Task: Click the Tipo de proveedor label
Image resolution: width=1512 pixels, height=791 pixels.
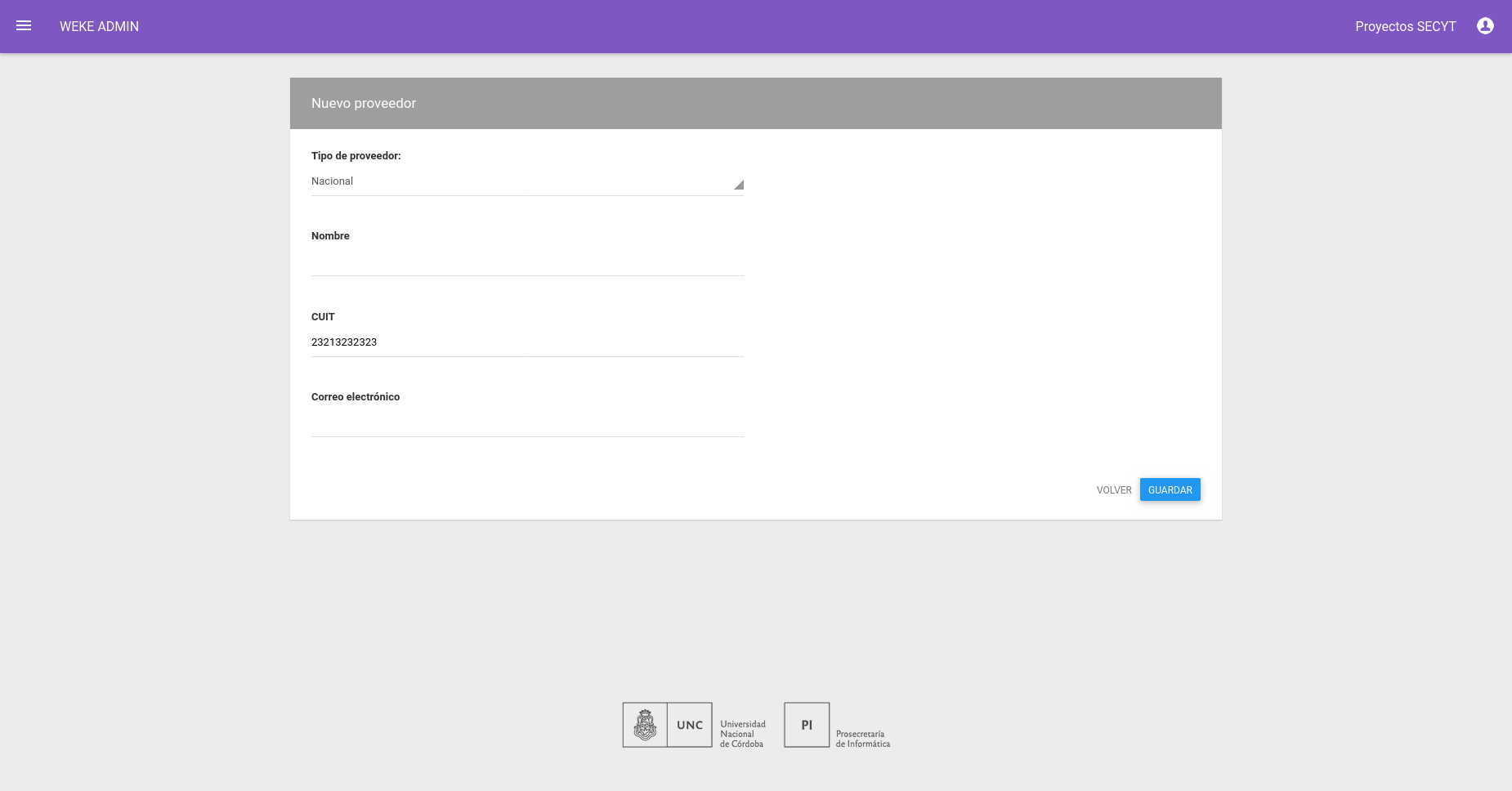Action: coord(356,156)
